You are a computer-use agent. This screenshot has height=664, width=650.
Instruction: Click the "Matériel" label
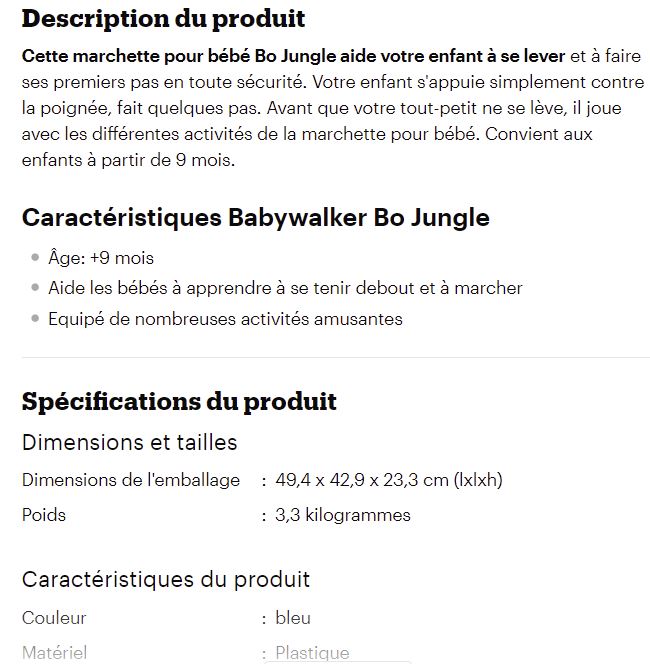(54, 653)
